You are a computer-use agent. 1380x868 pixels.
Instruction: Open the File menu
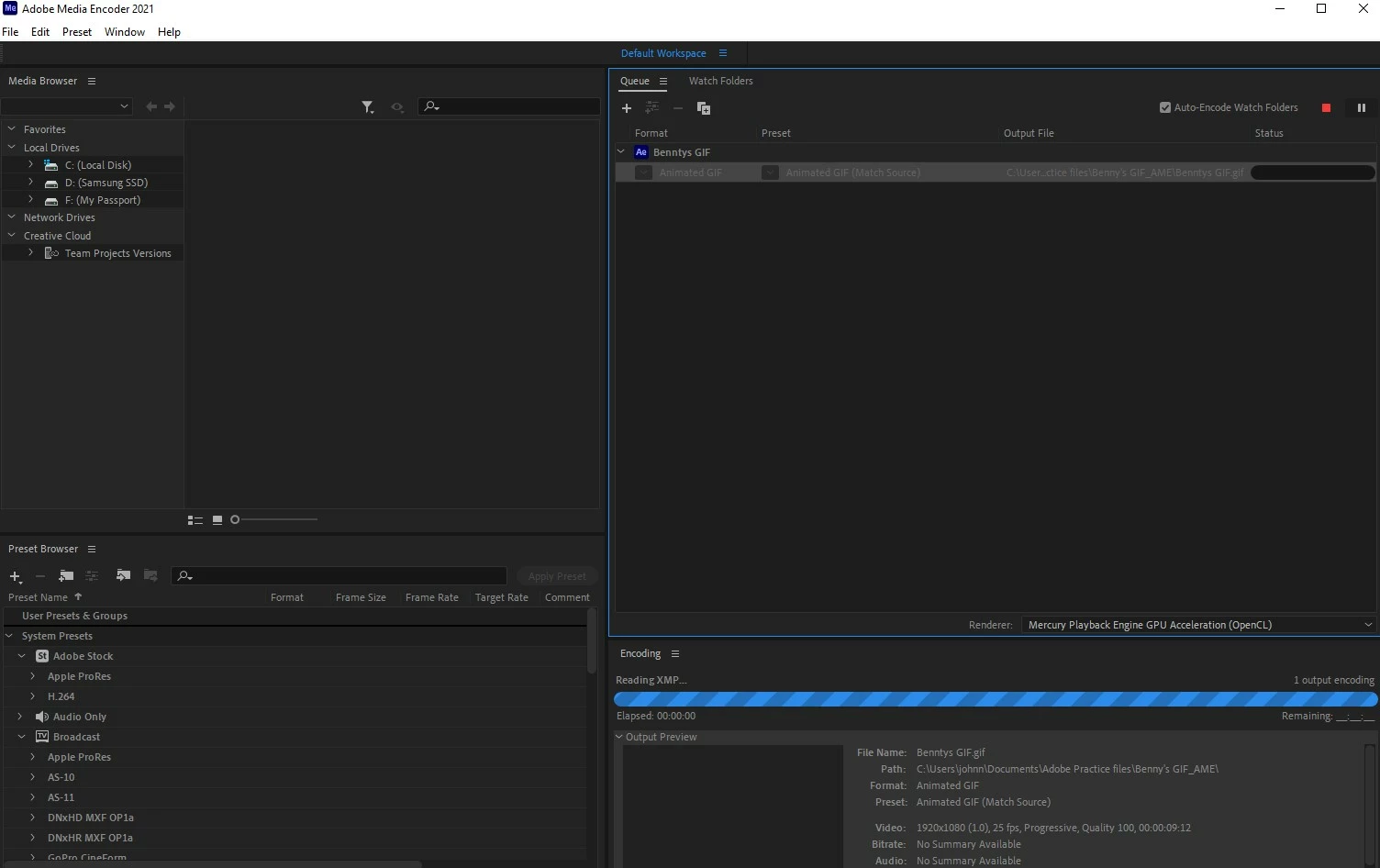click(x=10, y=31)
